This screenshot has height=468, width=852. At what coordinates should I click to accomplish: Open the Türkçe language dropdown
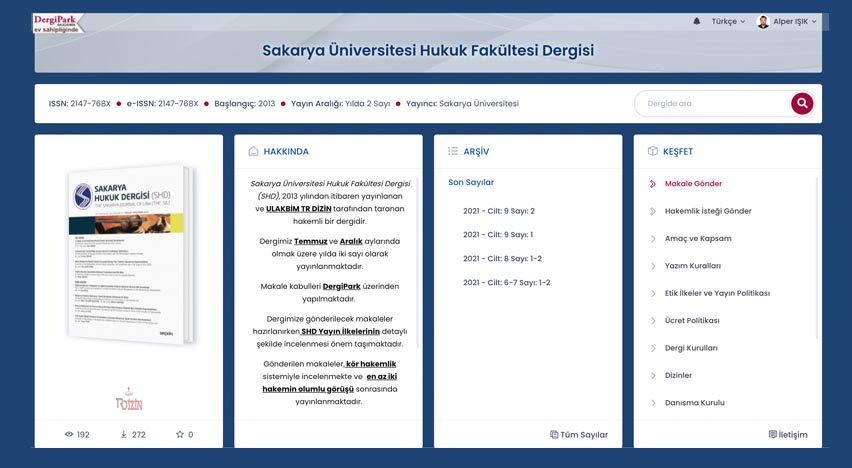(x=728, y=21)
